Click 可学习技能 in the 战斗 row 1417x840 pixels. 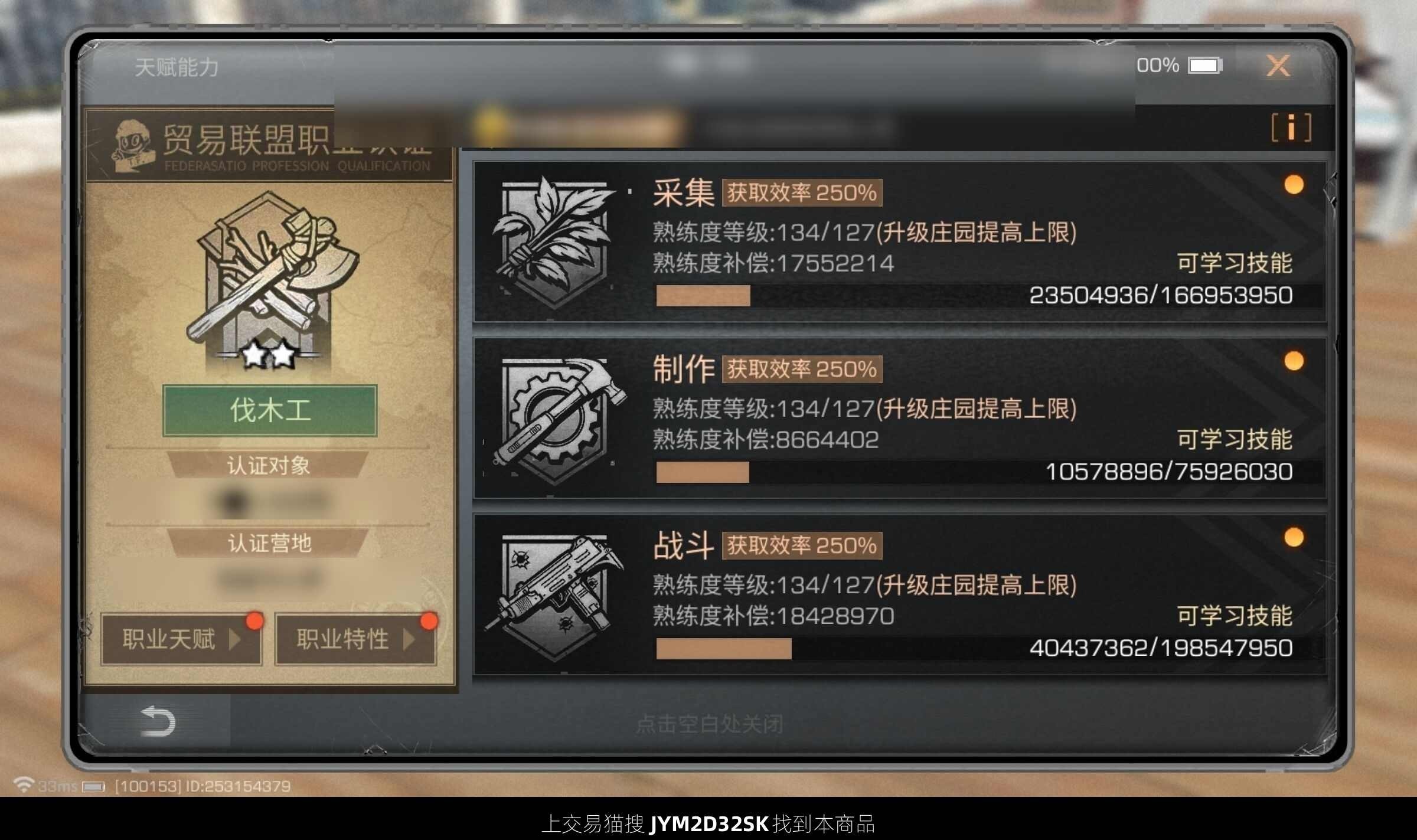1235,616
